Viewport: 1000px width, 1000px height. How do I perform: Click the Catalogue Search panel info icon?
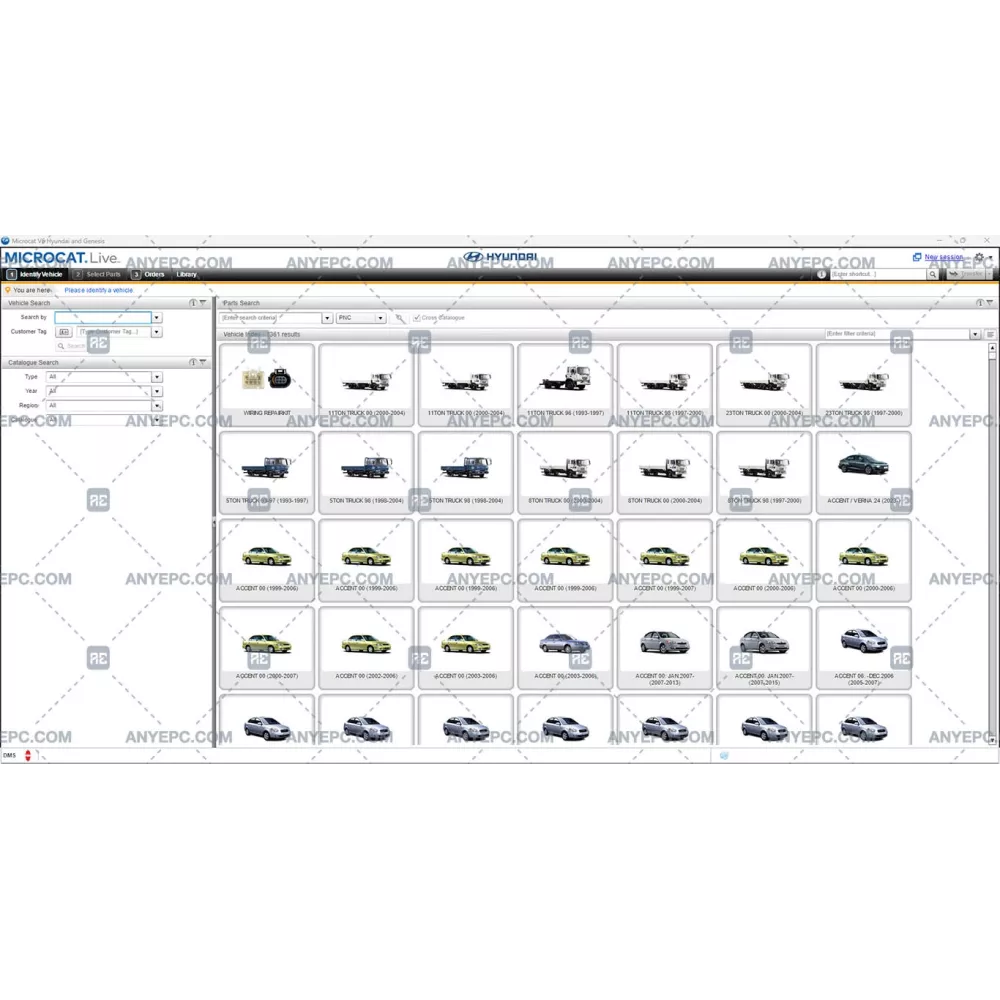(x=193, y=362)
